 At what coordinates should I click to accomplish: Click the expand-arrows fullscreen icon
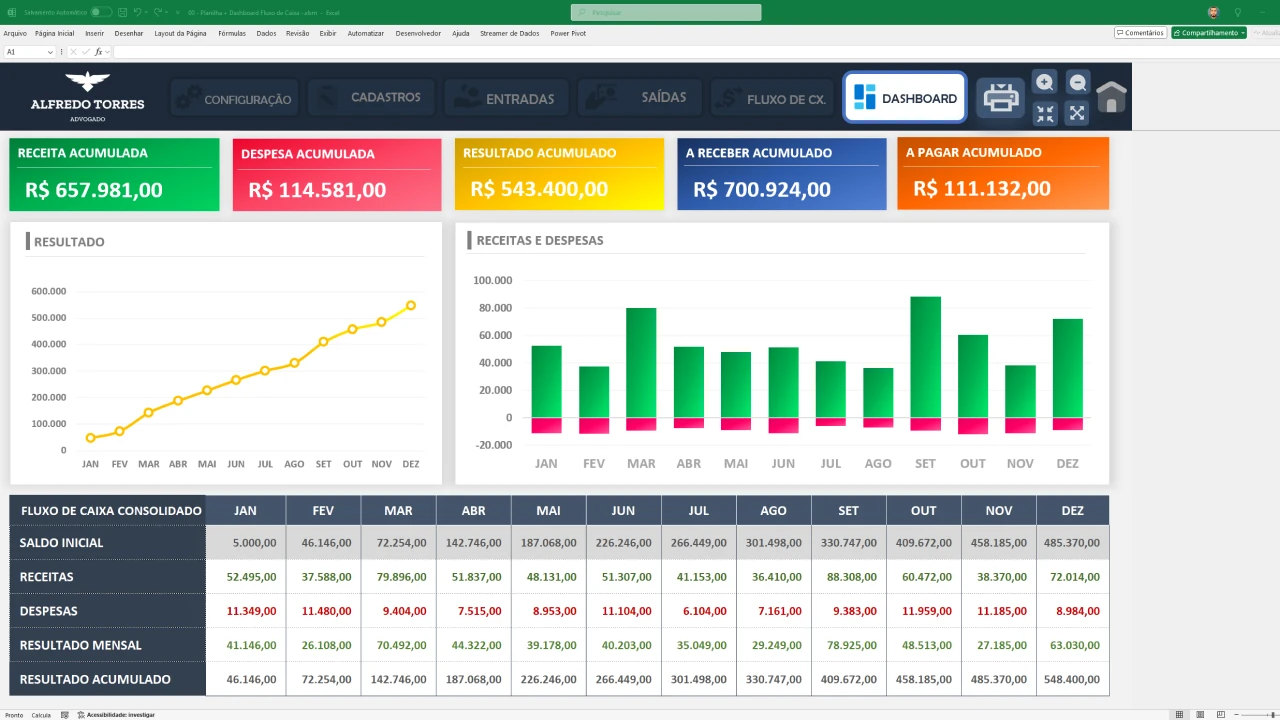pos(1077,114)
